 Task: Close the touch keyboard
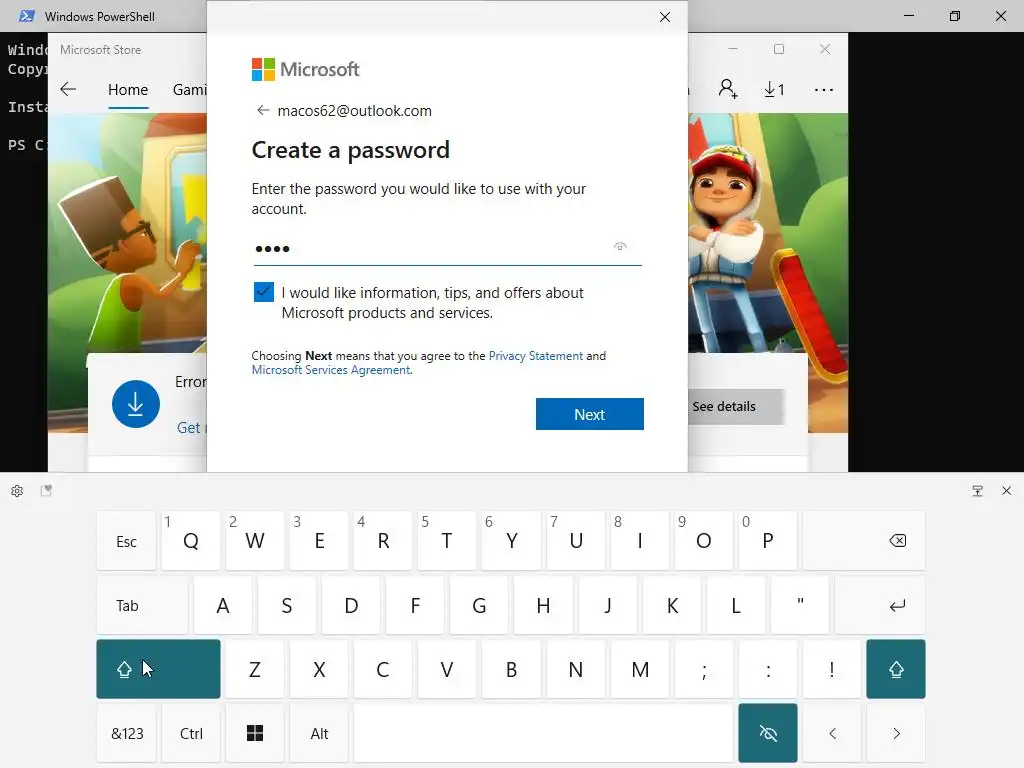1006,490
